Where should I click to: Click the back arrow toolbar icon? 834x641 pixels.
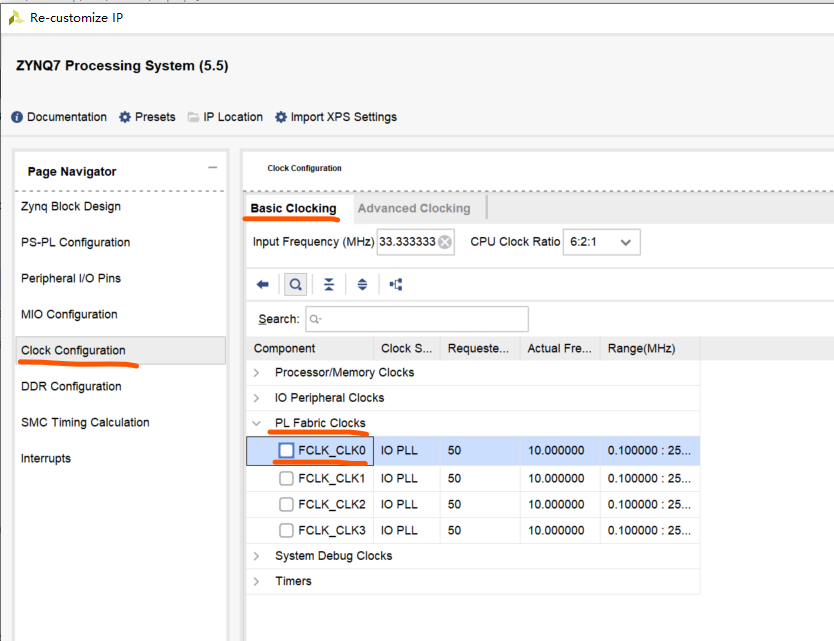[263, 284]
